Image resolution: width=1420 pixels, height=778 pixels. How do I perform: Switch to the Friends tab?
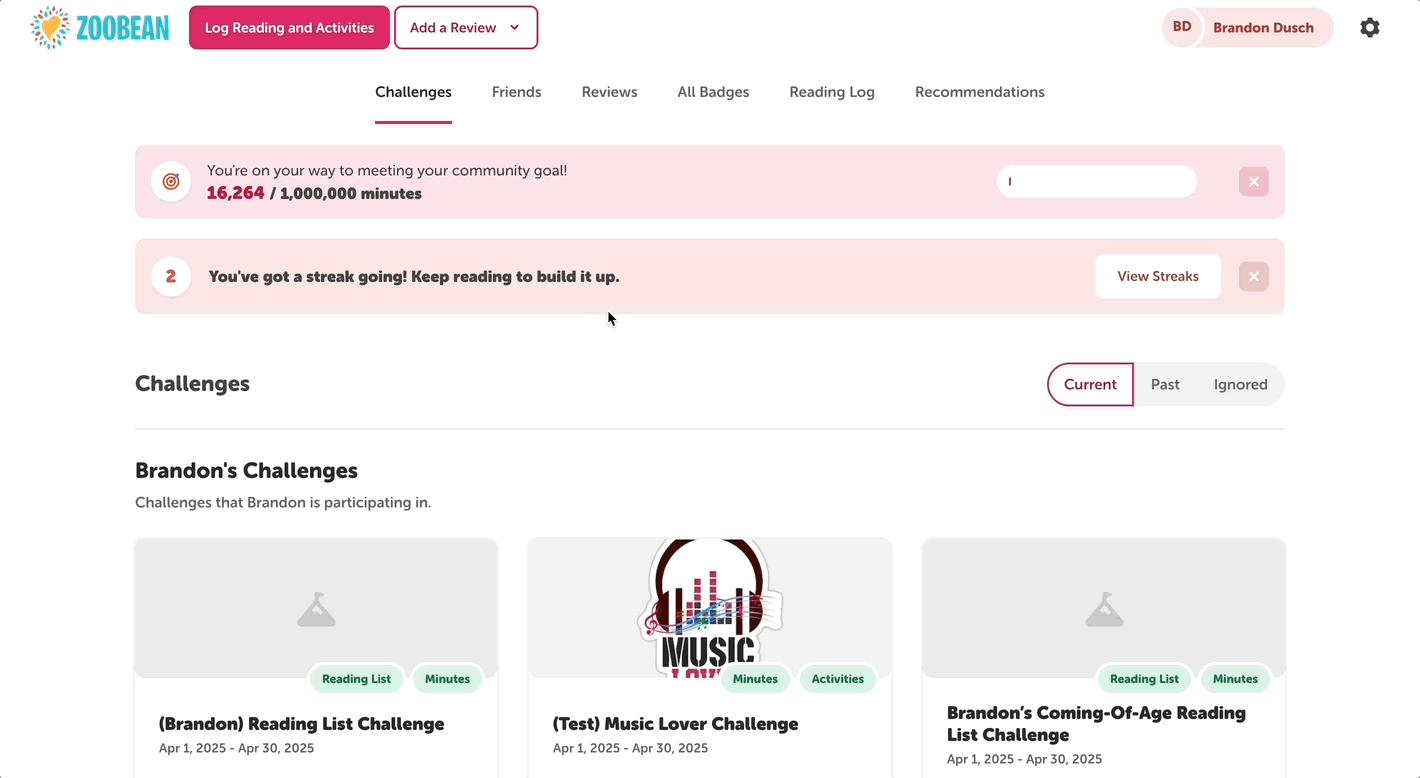click(x=516, y=91)
